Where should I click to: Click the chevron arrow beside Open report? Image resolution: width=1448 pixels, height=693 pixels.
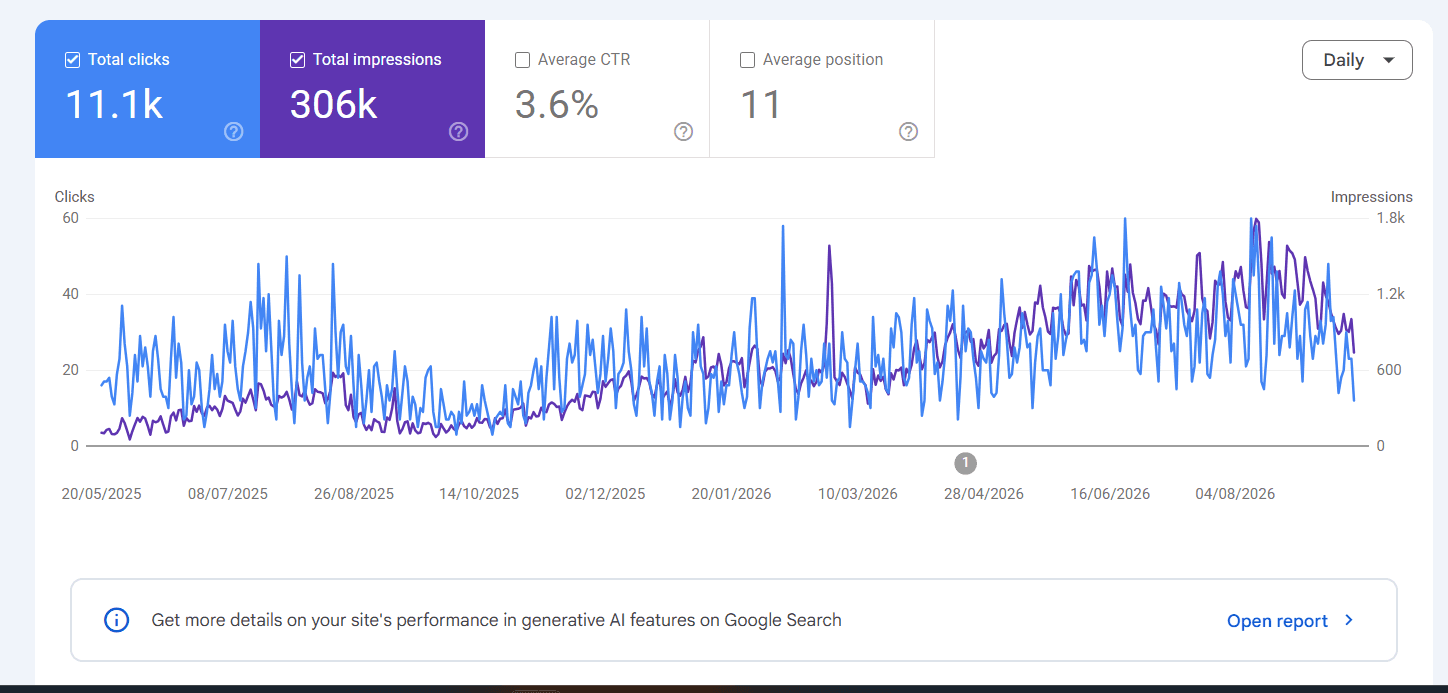click(x=1349, y=620)
